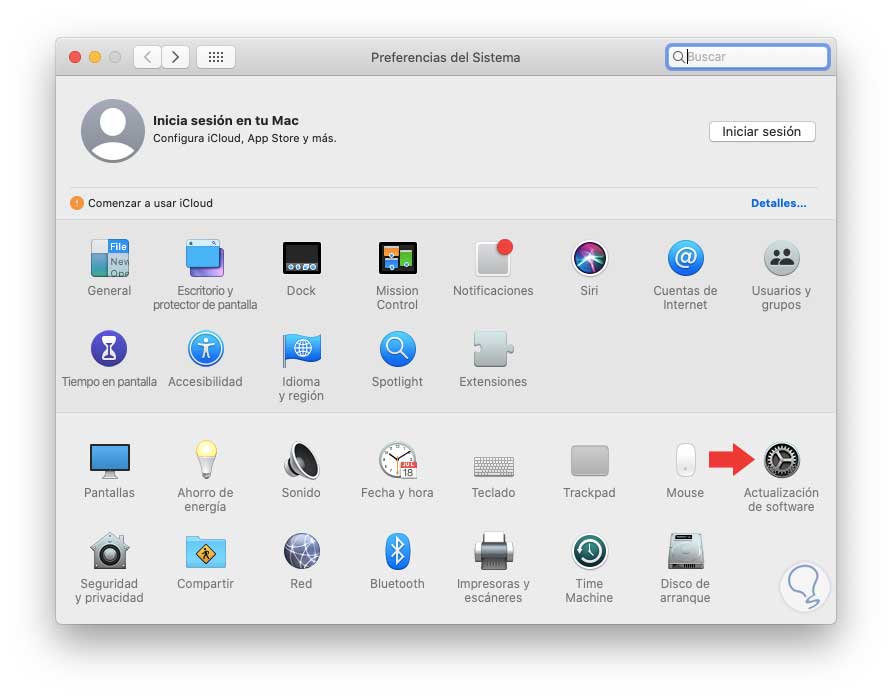Click the Iniciar sesión button
Screen dimensions: 892x698
click(x=762, y=131)
